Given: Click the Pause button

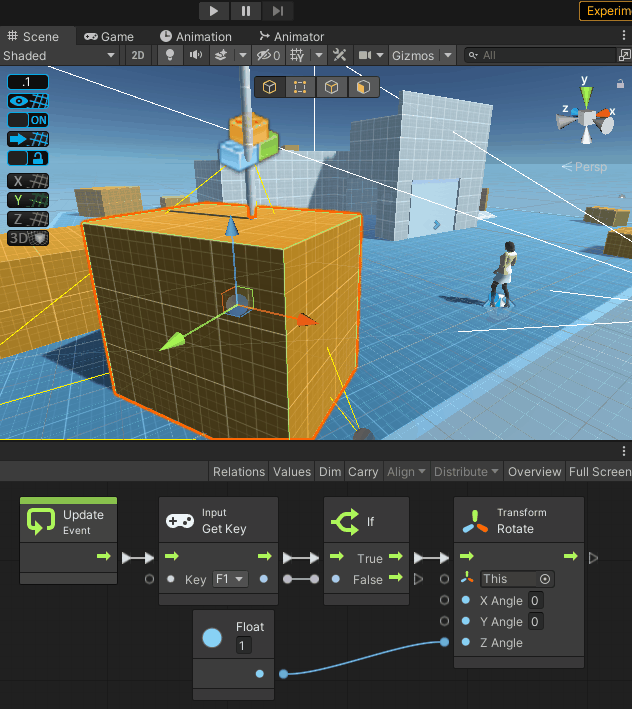Looking at the screenshot, I should (x=245, y=11).
